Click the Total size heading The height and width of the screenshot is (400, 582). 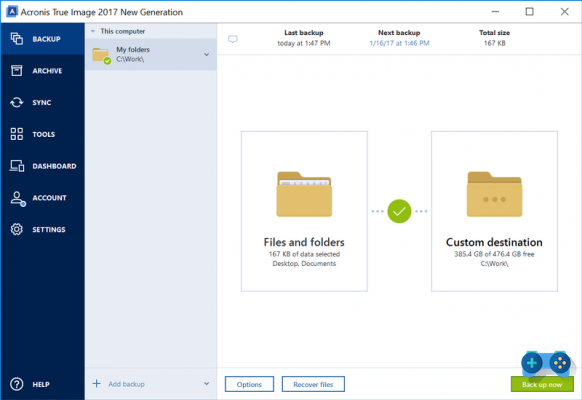click(x=494, y=33)
